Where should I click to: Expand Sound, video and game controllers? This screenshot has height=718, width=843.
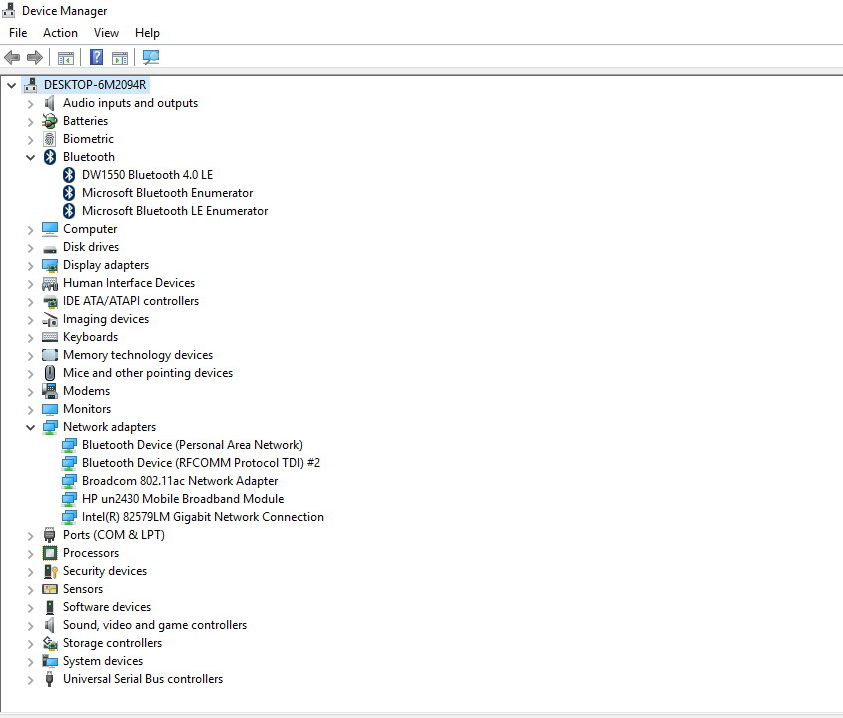pos(31,625)
